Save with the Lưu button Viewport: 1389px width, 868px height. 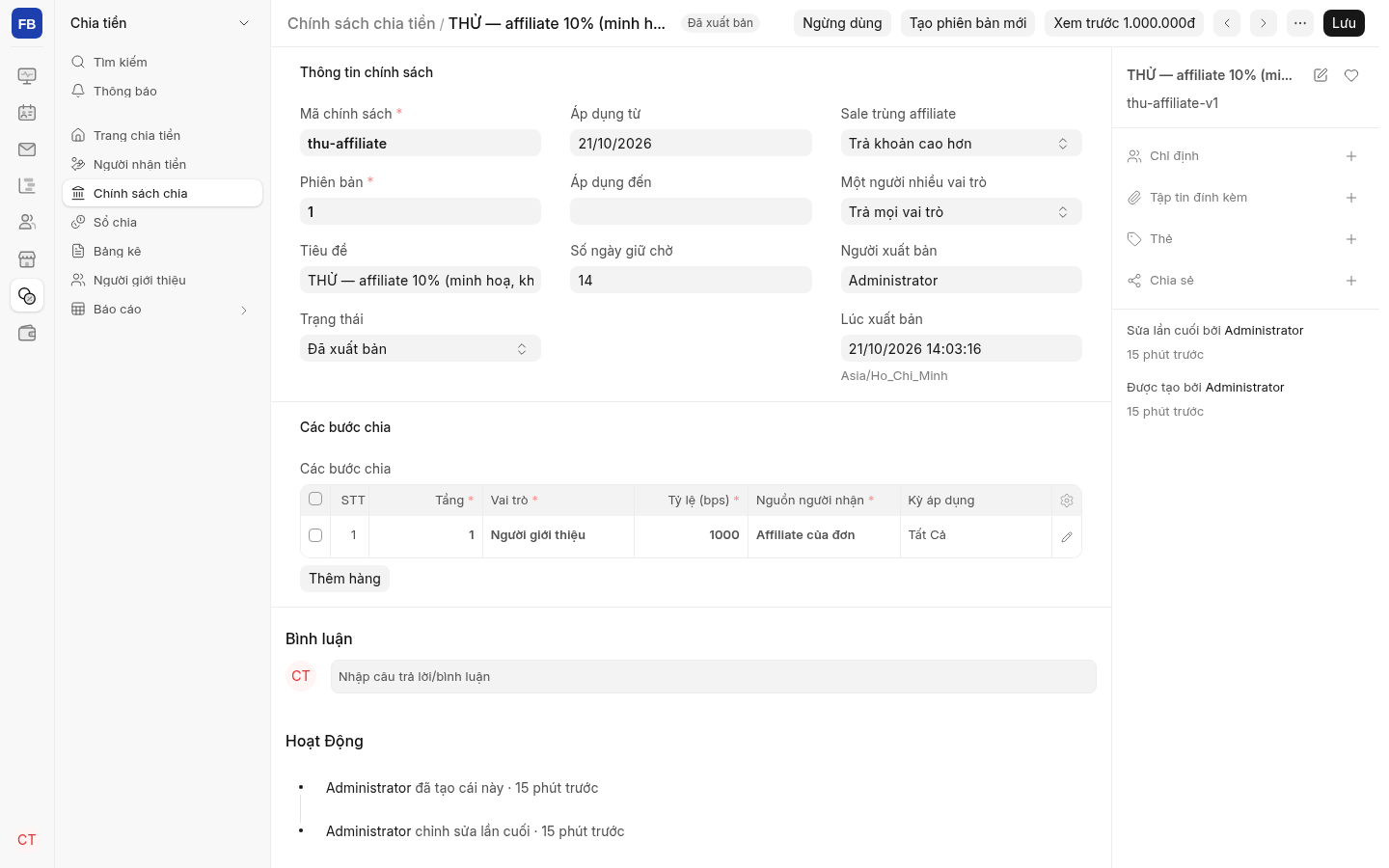coord(1344,23)
